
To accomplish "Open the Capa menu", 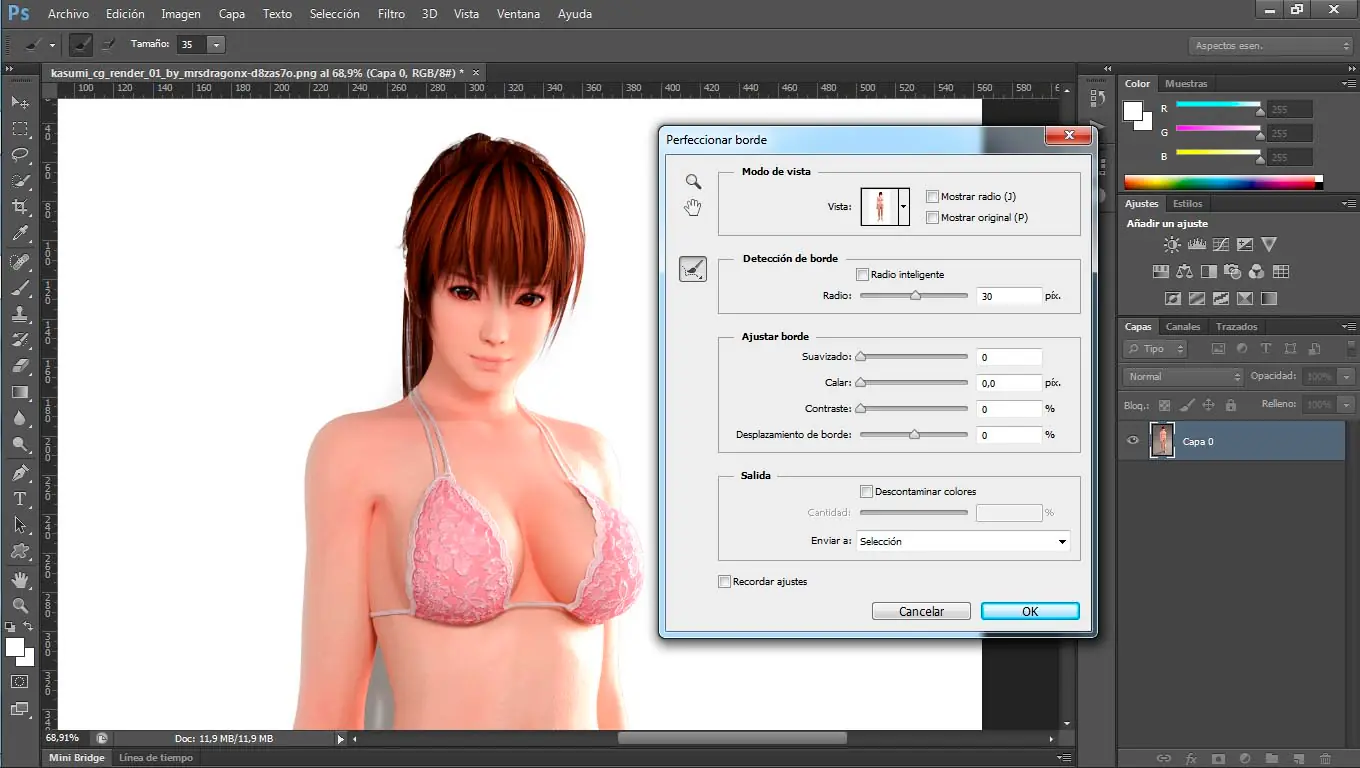I will point(232,14).
